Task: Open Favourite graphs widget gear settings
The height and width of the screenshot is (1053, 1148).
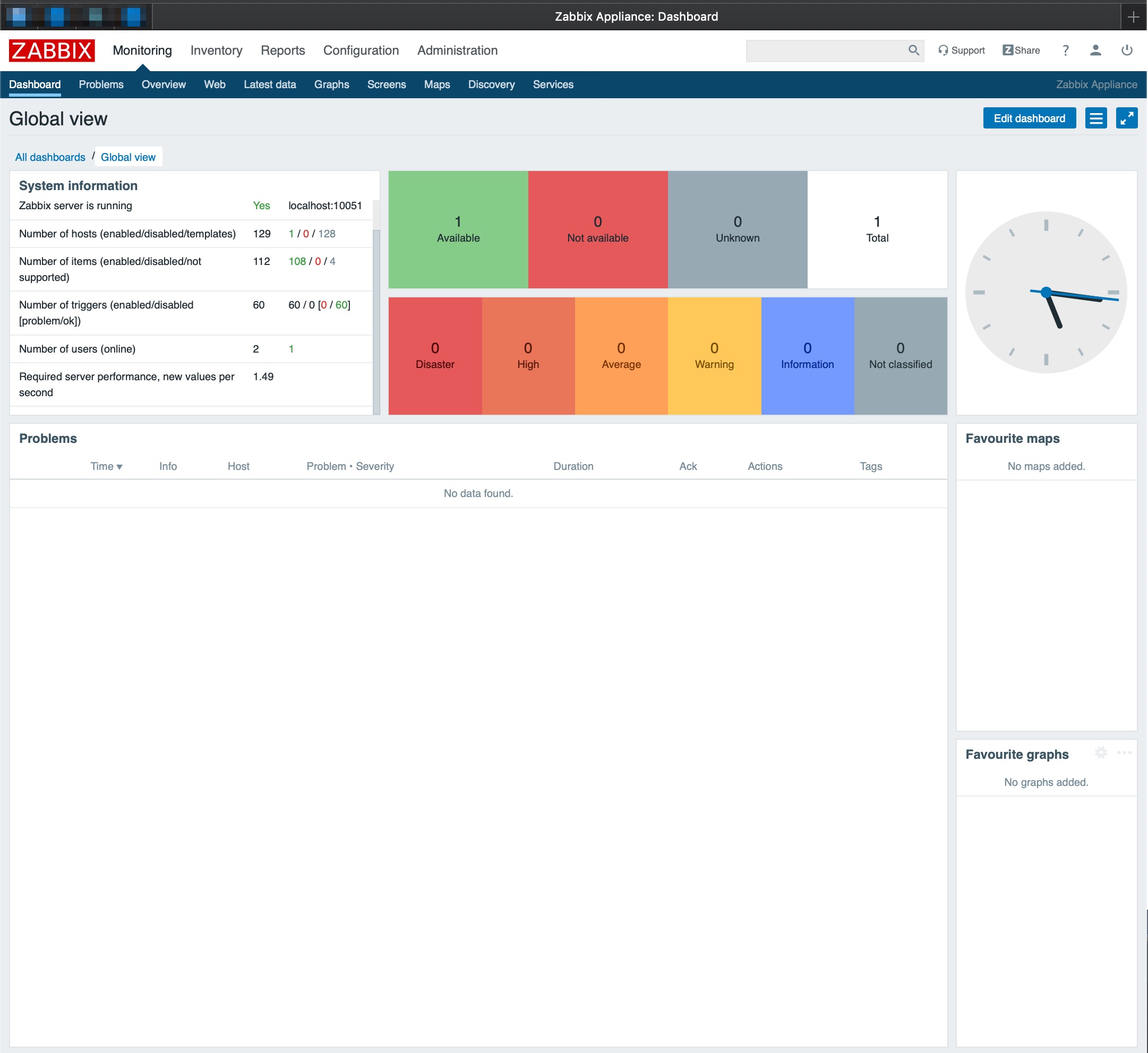Action: point(1101,753)
